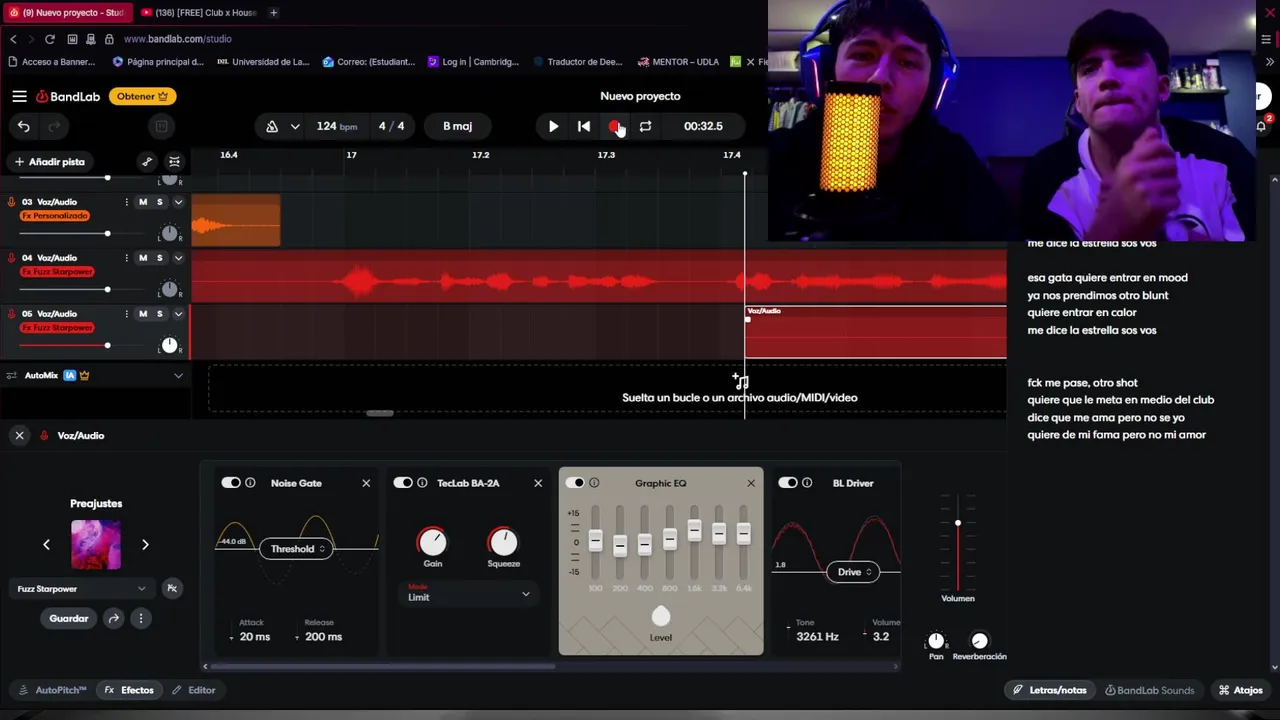Open the preset three-dot options
The image size is (1280, 720).
click(x=141, y=618)
